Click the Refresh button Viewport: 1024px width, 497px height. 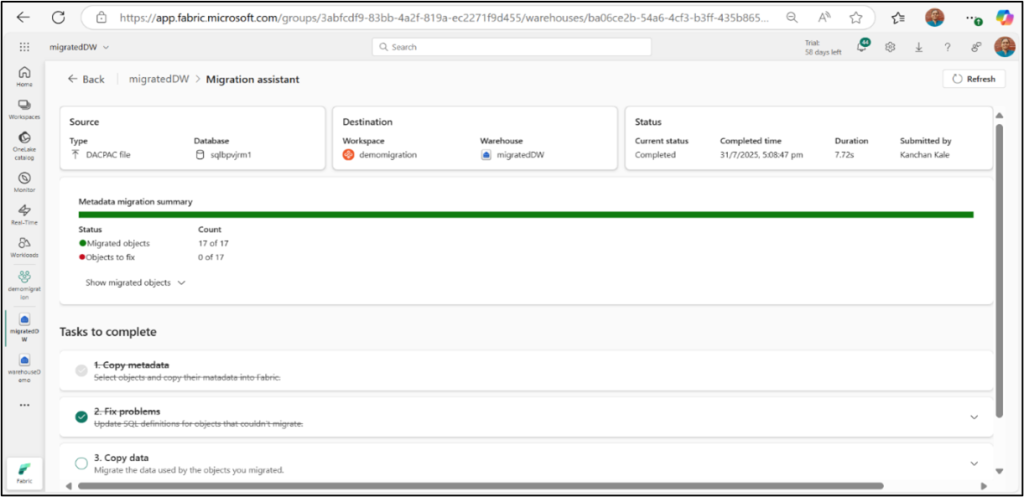click(974, 78)
